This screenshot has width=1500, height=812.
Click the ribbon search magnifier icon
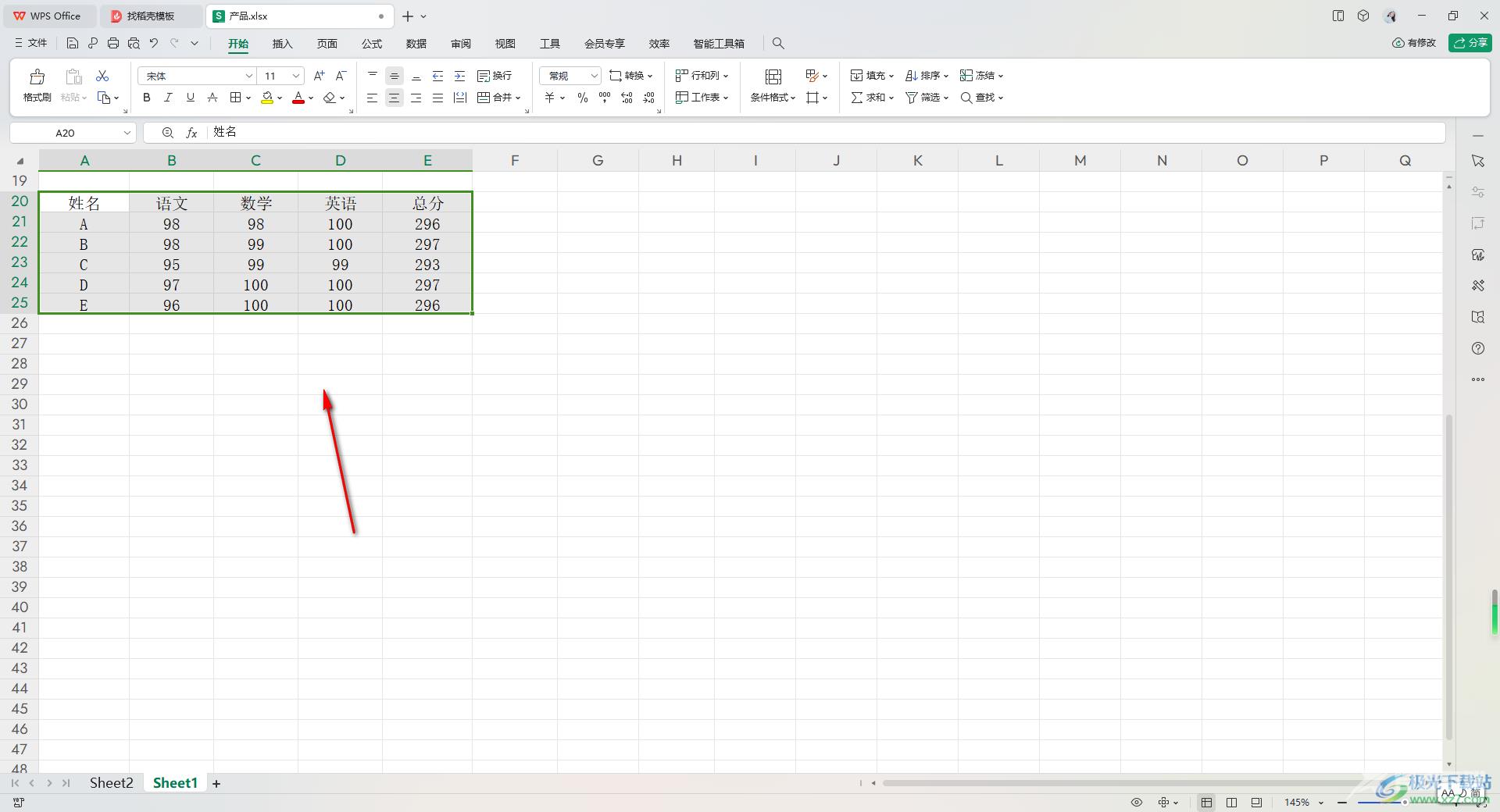[x=778, y=44]
